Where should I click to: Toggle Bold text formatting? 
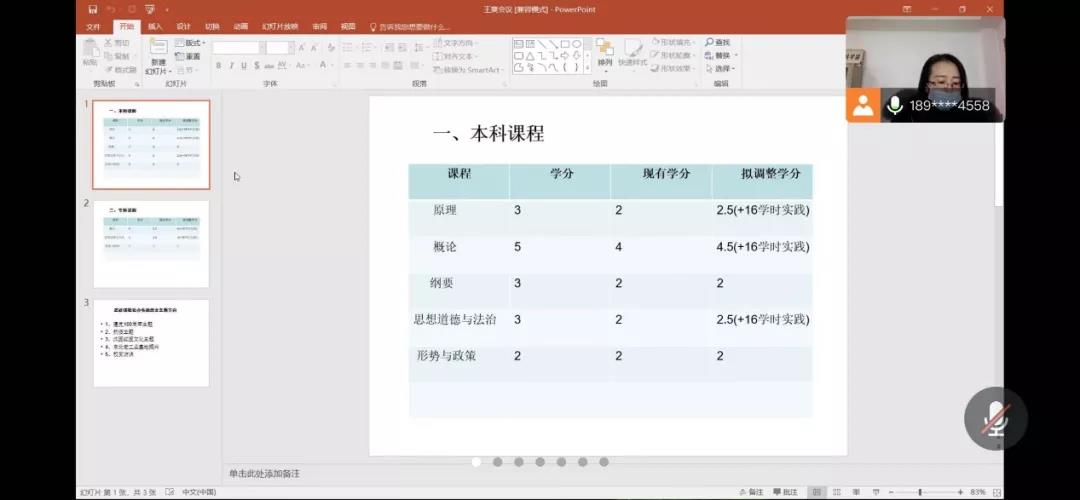217,66
